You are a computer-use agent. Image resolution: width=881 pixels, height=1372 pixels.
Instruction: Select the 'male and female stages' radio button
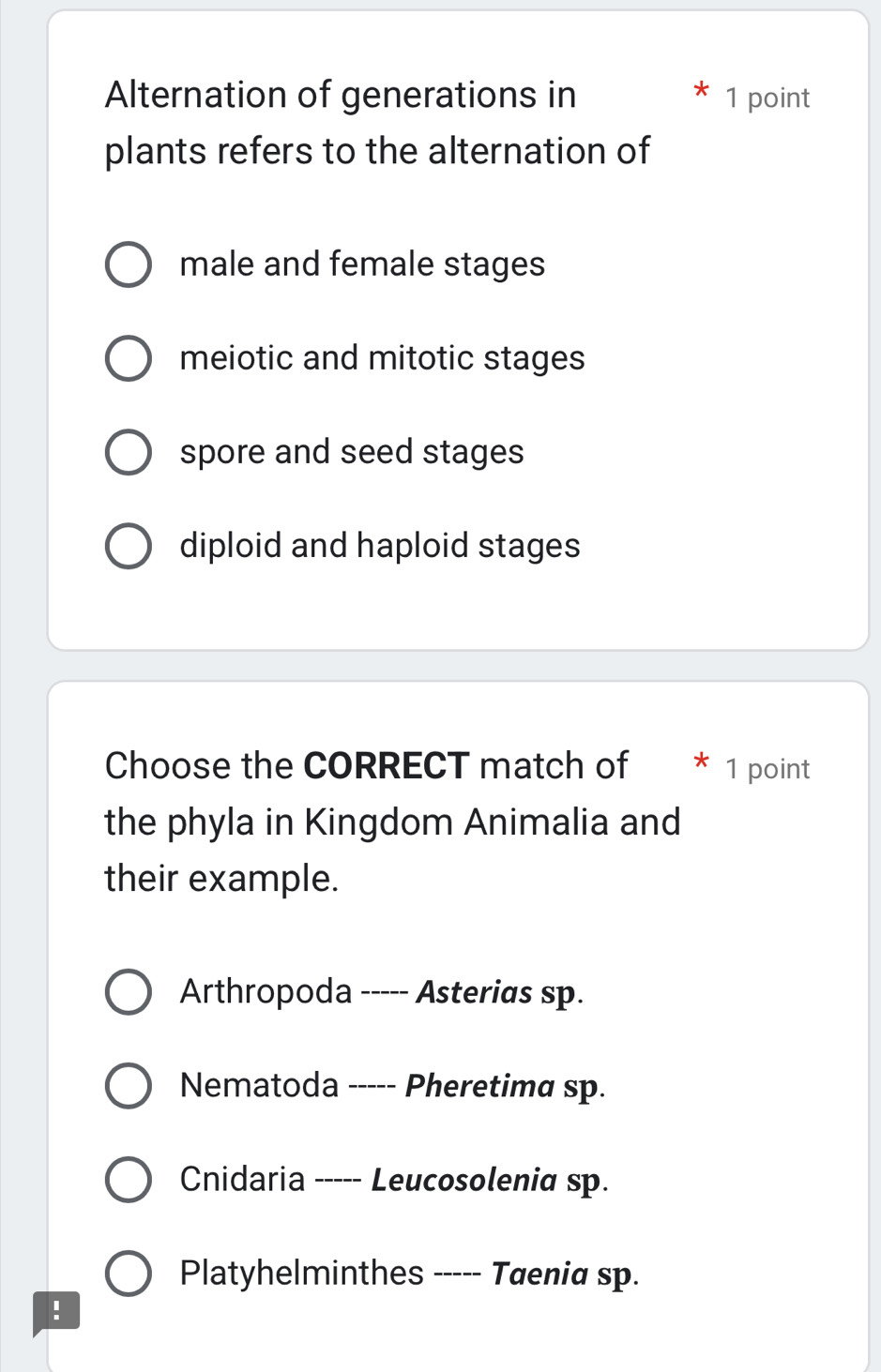point(128,264)
